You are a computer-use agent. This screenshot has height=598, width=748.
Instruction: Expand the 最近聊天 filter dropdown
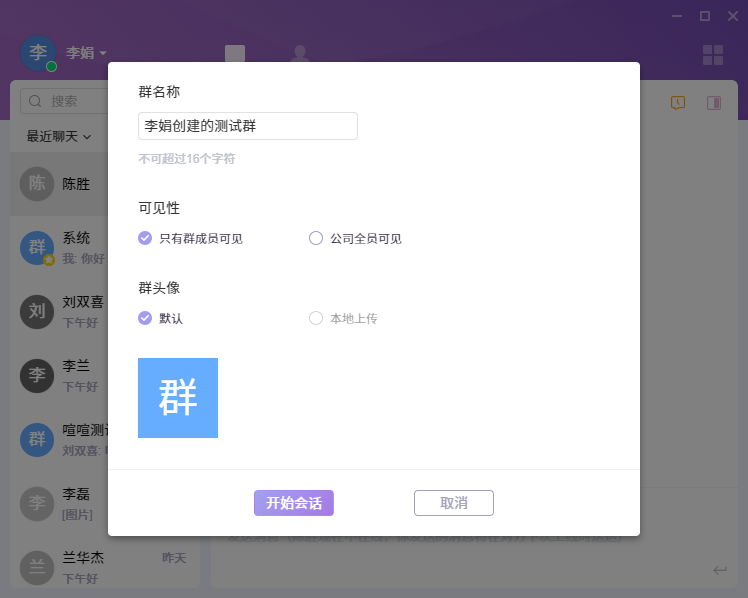click(59, 136)
